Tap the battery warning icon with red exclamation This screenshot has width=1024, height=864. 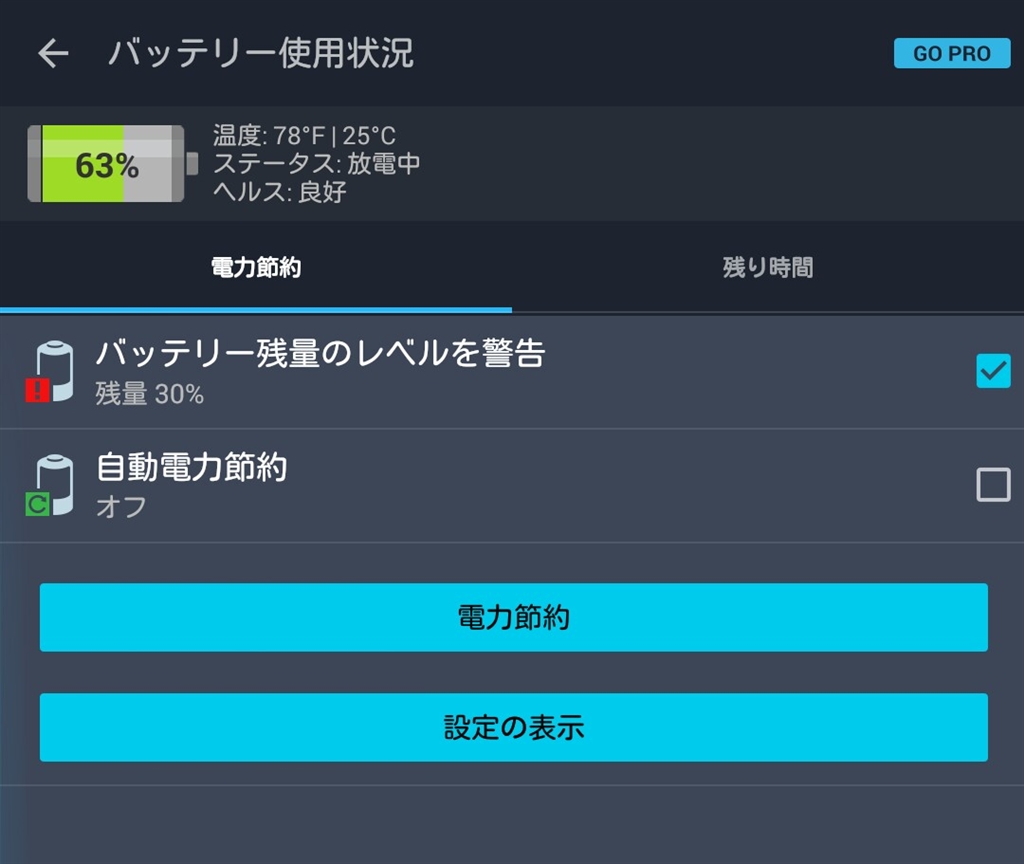tap(50, 371)
